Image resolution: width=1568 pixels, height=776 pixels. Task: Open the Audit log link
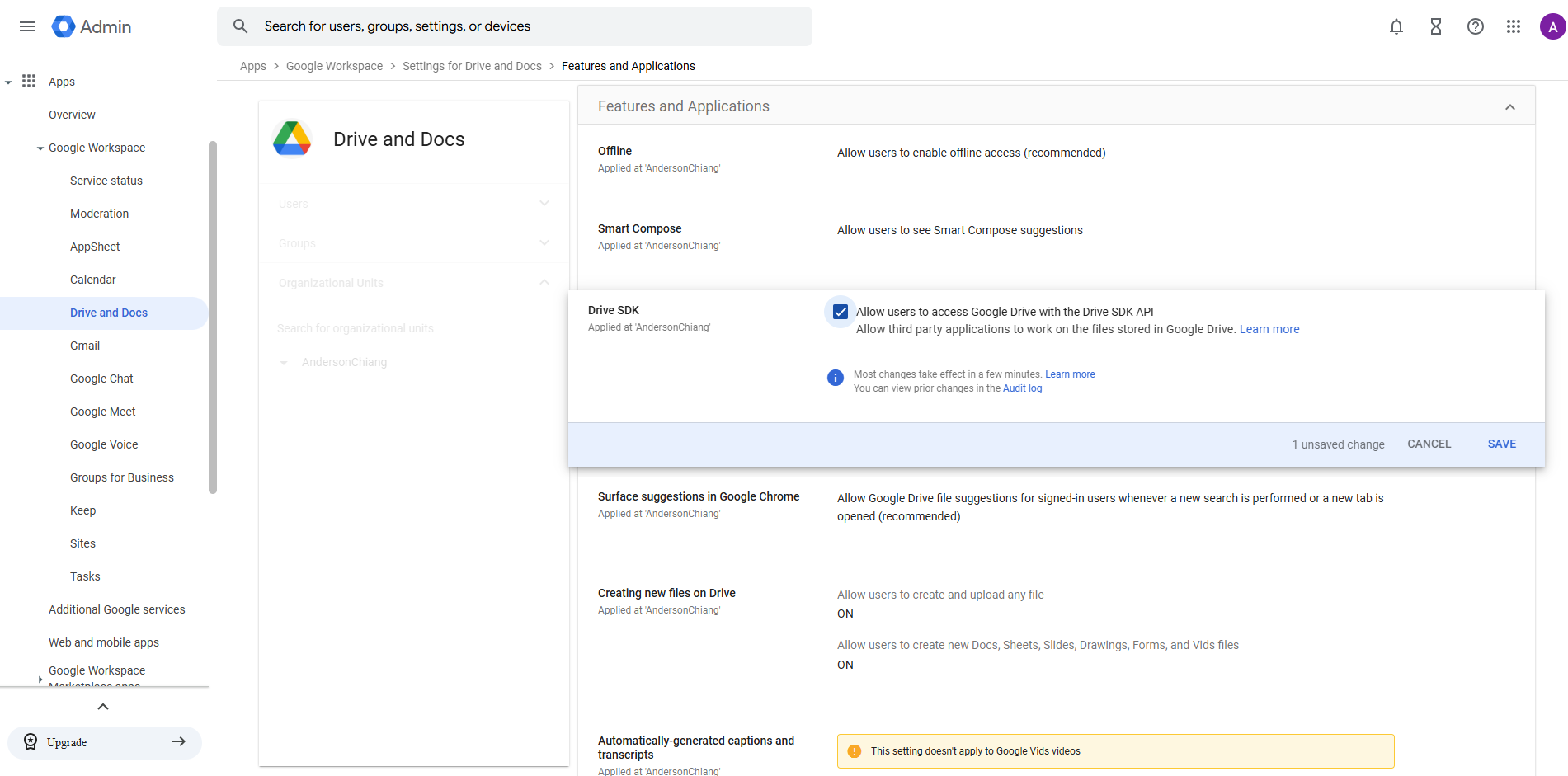[x=1022, y=388]
